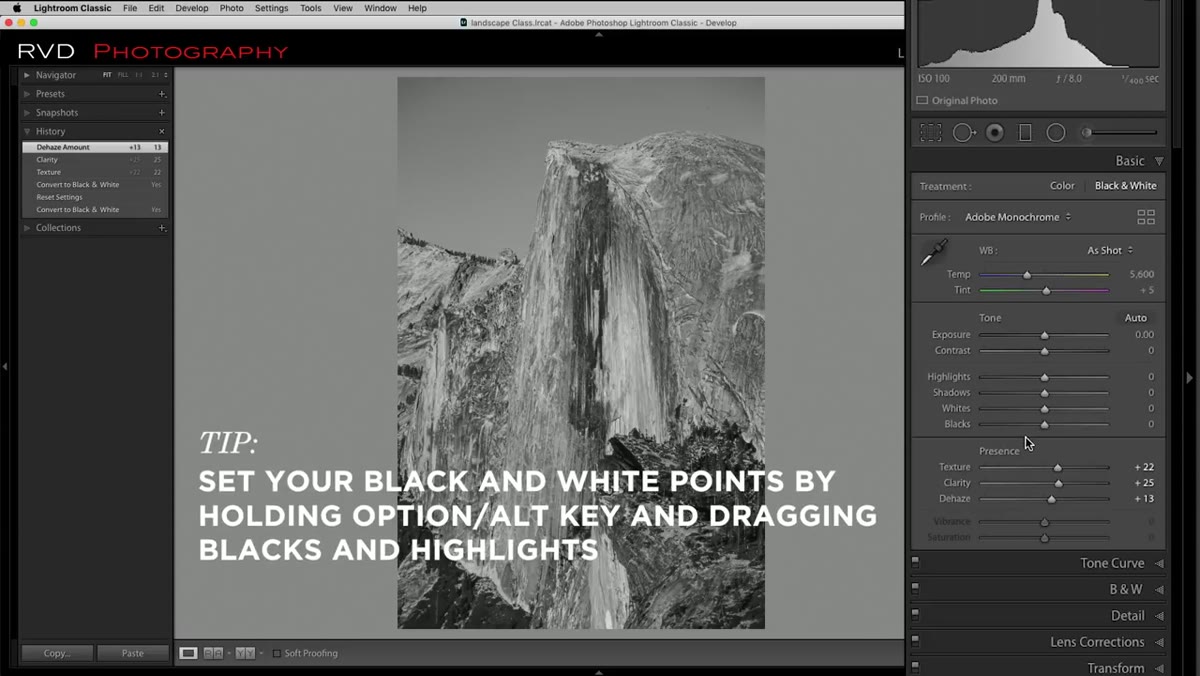Toggle the Original Photo indicator
1200x676 pixels.
coord(922,100)
